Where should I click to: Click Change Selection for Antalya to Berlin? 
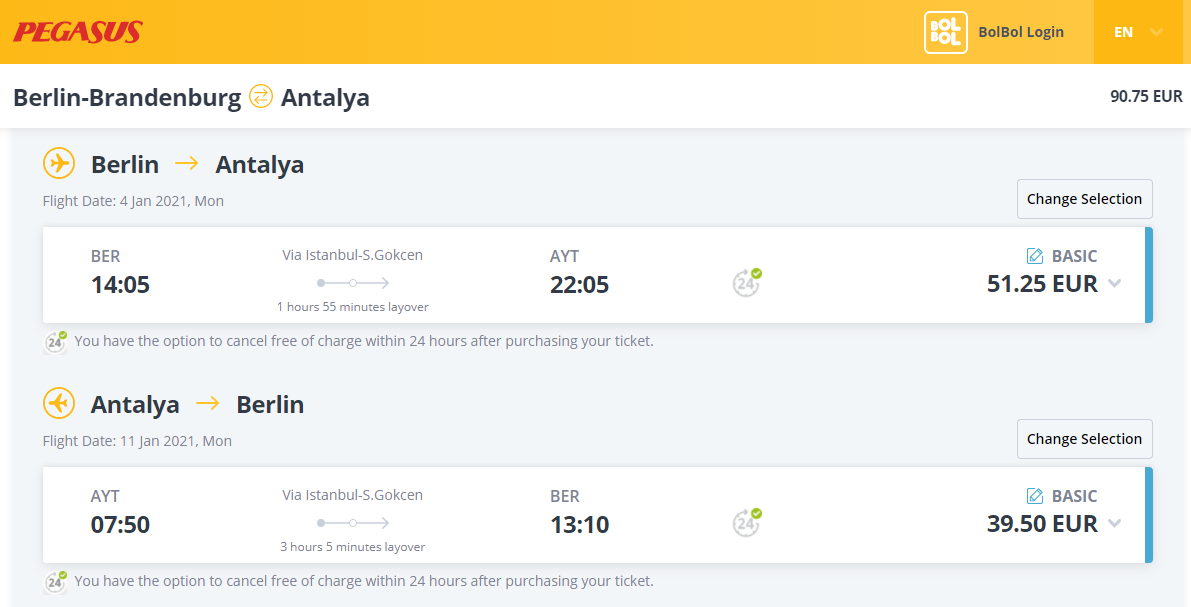(x=1085, y=439)
